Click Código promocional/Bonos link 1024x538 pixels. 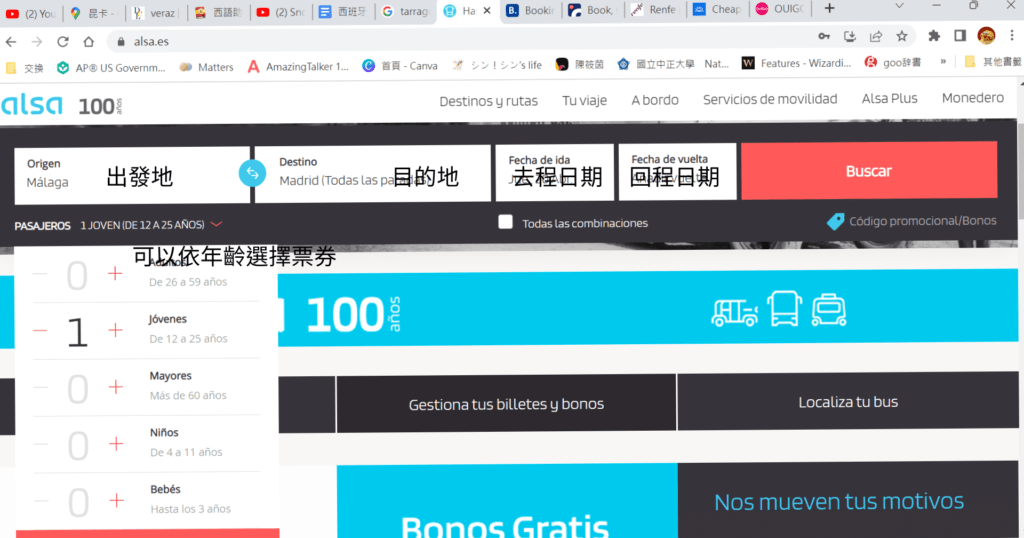click(x=923, y=221)
